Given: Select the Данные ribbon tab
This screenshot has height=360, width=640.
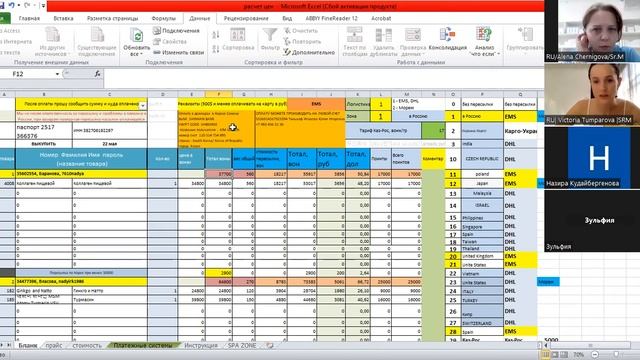Looking at the screenshot, I should coord(200,18).
